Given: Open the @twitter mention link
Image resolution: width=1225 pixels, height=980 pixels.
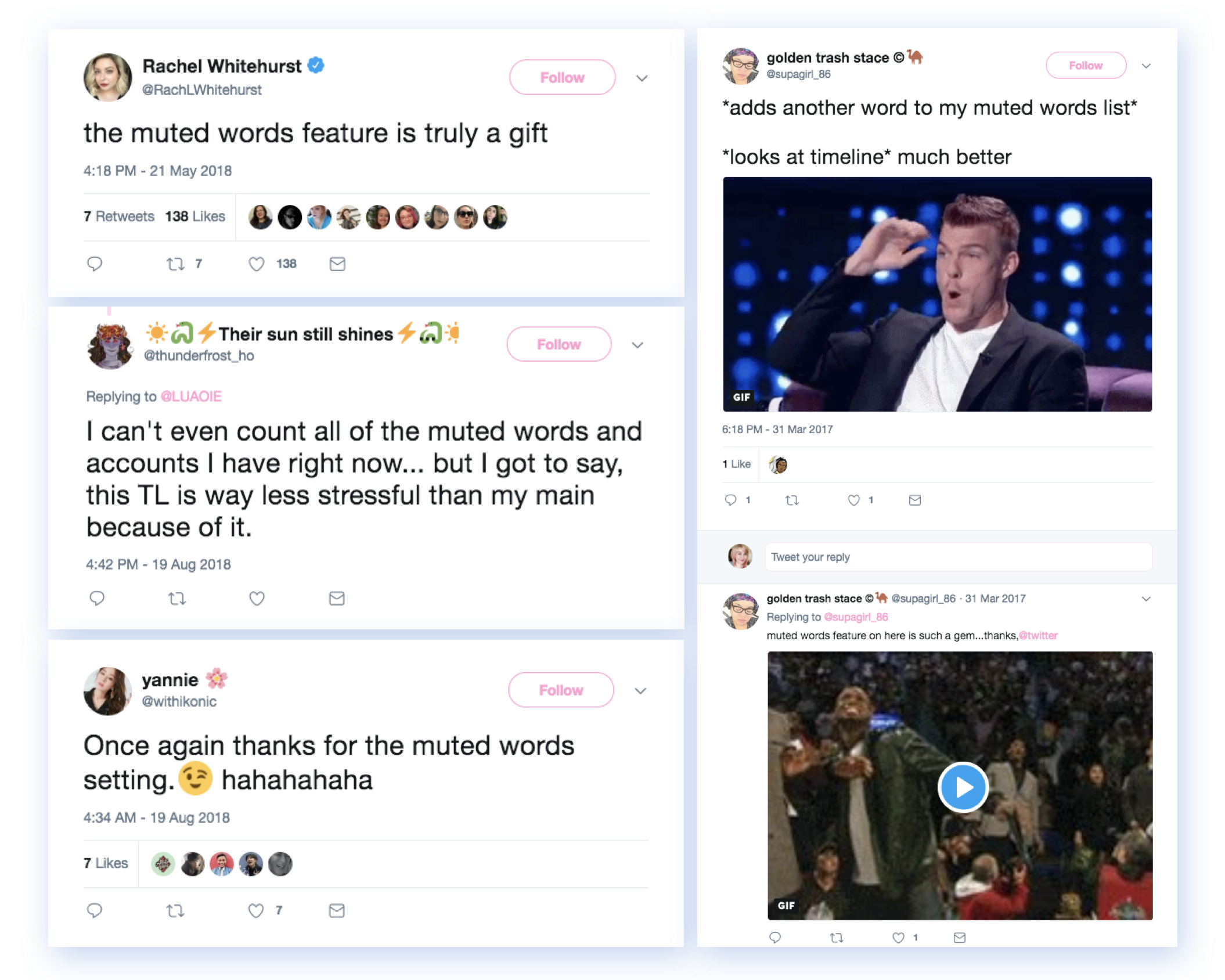Looking at the screenshot, I should click(x=1038, y=636).
